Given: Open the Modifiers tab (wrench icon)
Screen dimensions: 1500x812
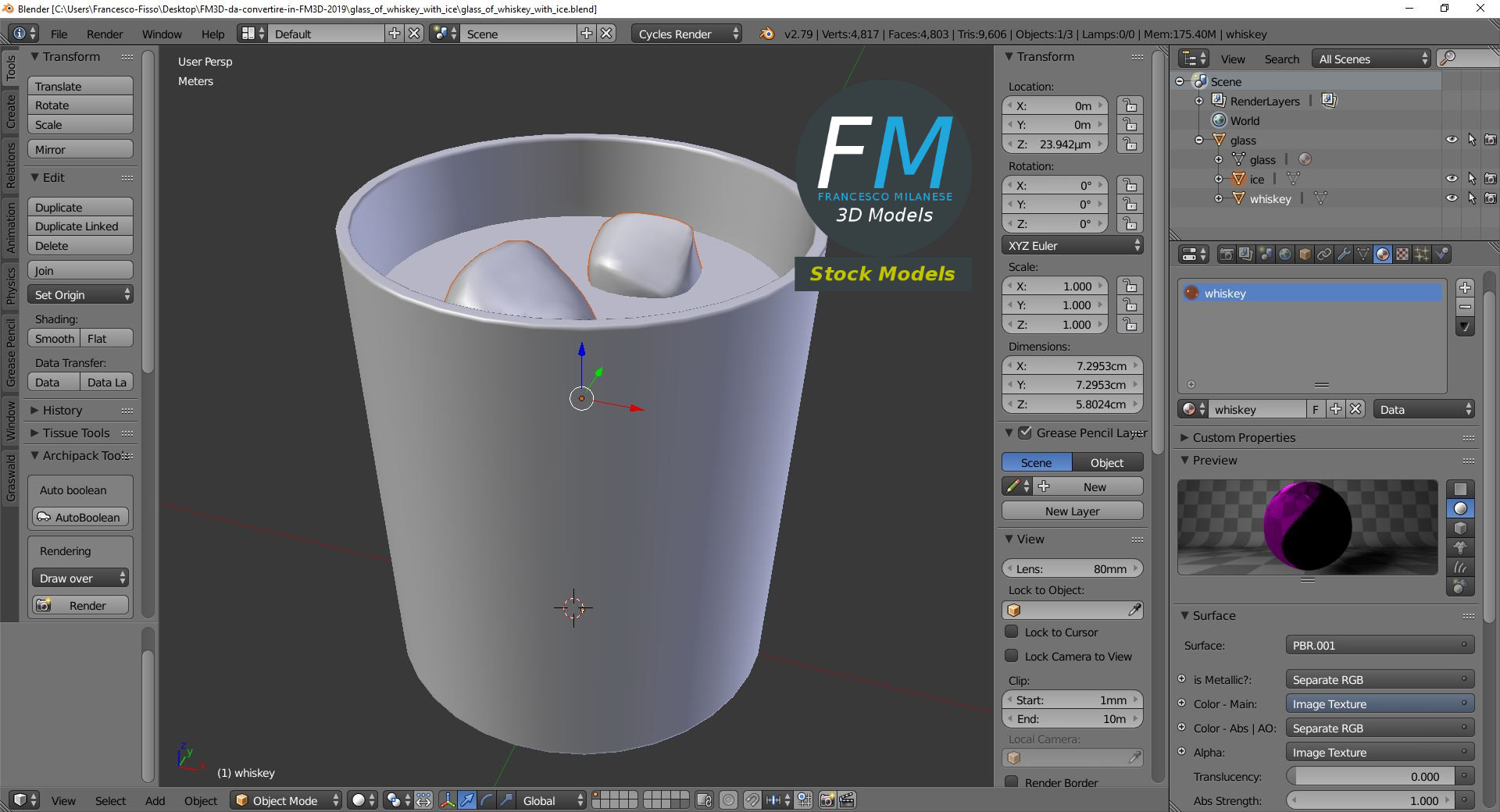Looking at the screenshot, I should pyautogui.click(x=1344, y=255).
